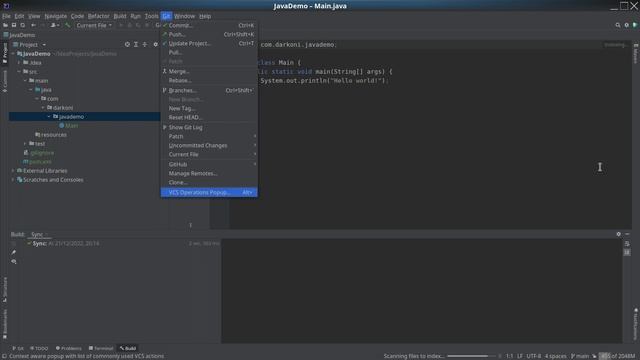Collapse the main folder node
The width and height of the screenshot is (640, 360).
(x=25, y=81)
